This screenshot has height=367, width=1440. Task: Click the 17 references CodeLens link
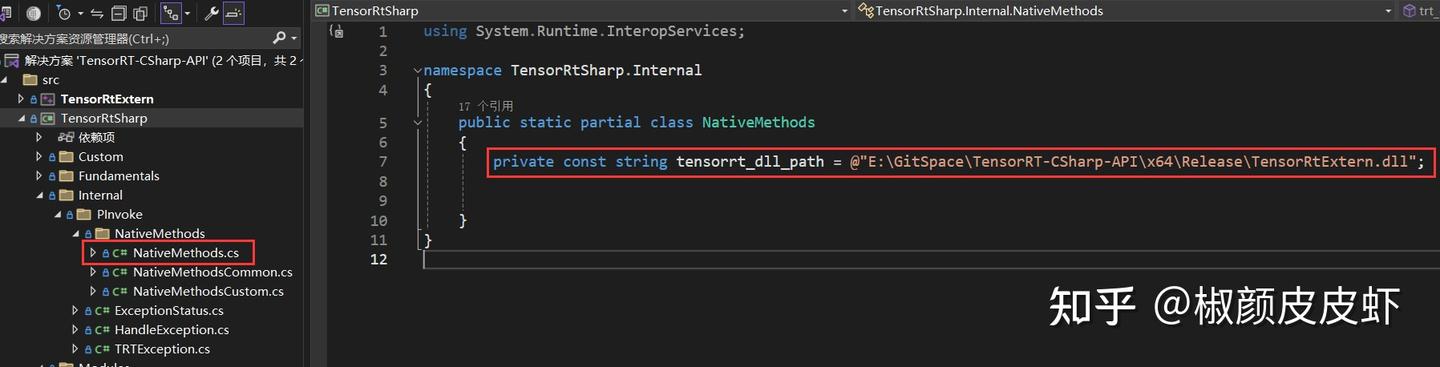click(485, 106)
